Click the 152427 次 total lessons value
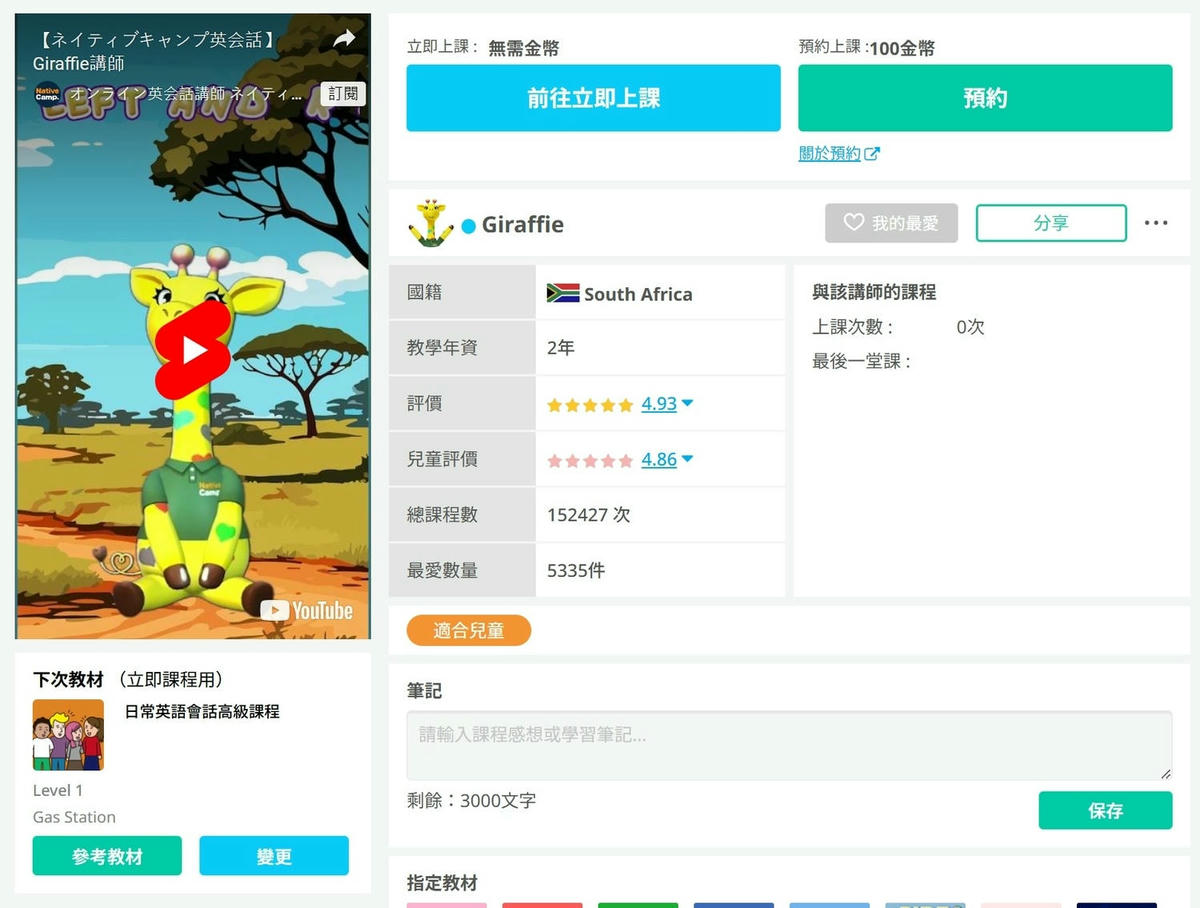This screenshot has width=1200, height=908. click(588, 515)
